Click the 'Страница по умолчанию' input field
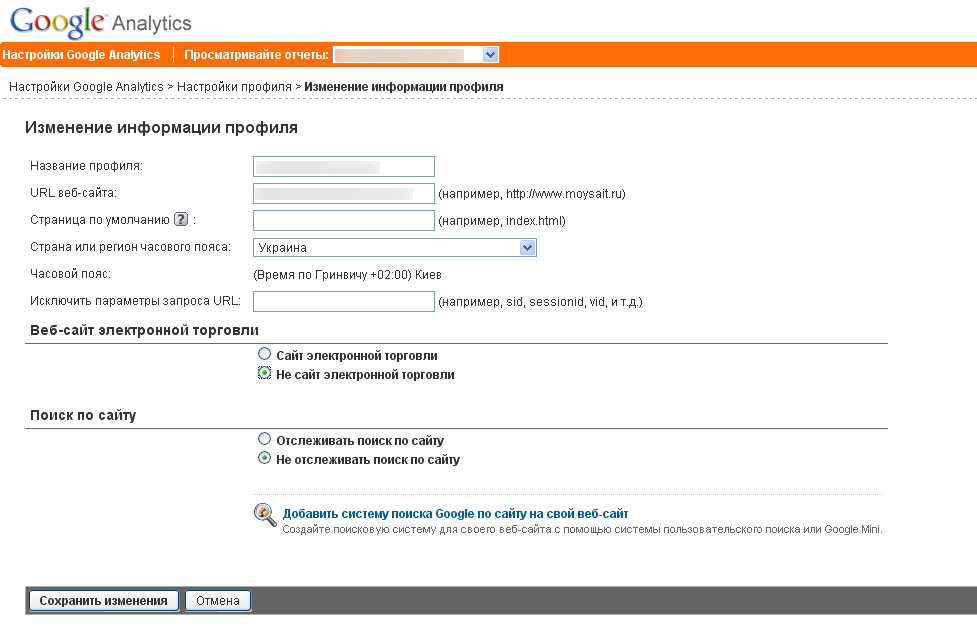The height and width of the screenshot is (629, 977). click(x=344, y=220)
